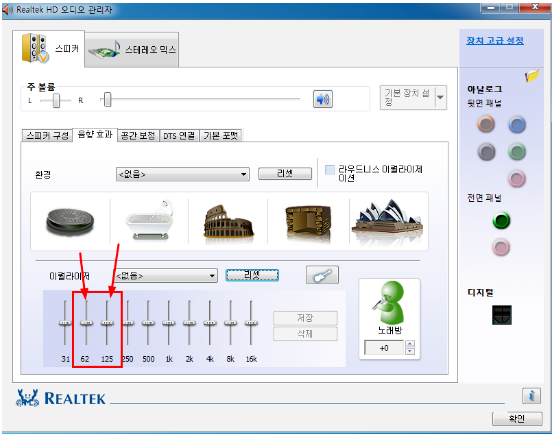
Task: Click the 삭제 delete button
Action: click(x=305, y=334)
